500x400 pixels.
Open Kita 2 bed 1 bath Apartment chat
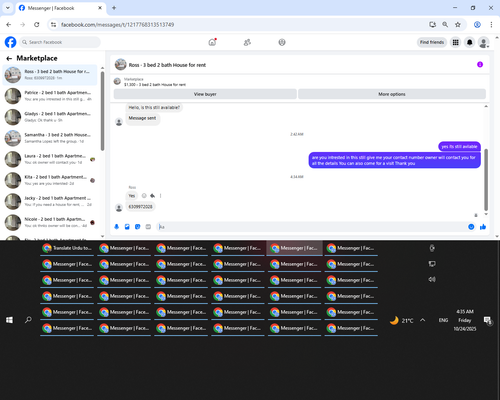(x=50, y=180)
